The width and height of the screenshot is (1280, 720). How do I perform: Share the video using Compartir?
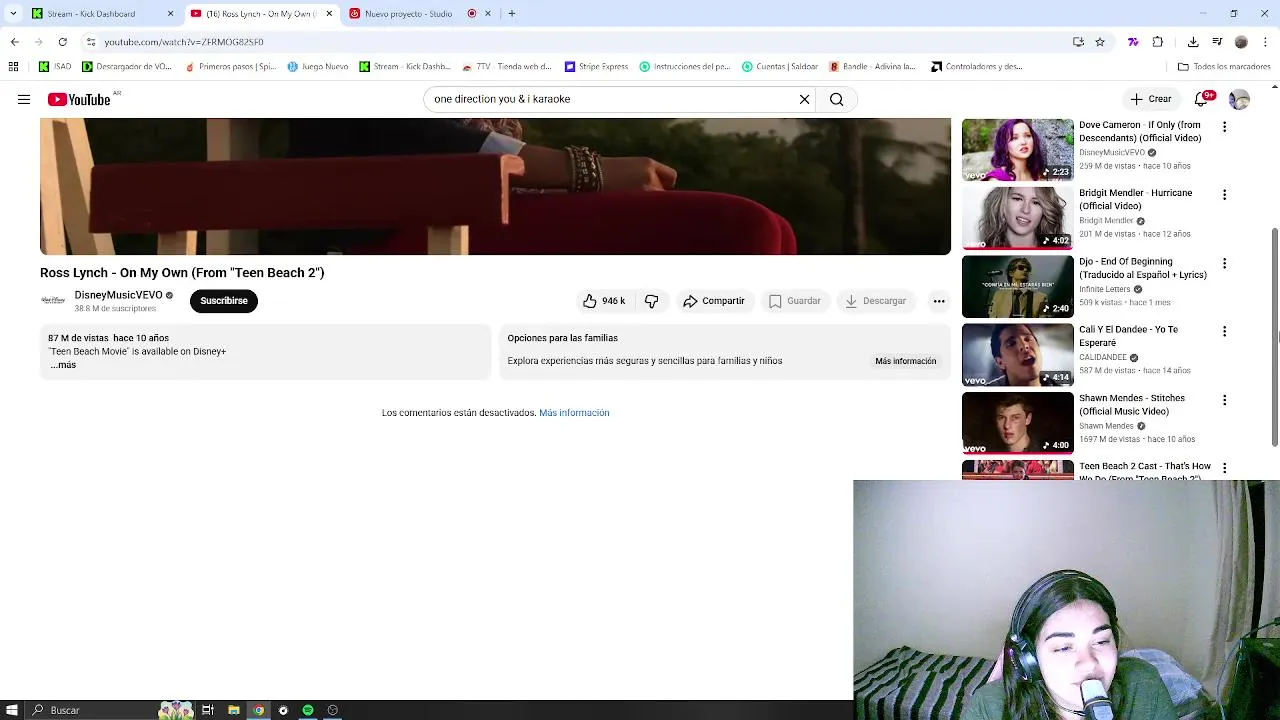[x=713, y=301]
